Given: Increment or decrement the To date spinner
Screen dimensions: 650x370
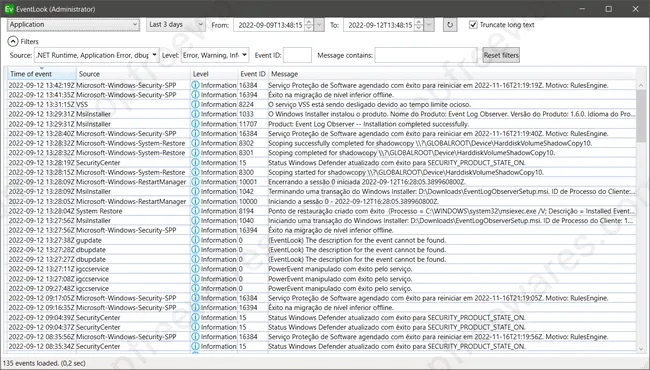Looking at the screenshot, I should point(419,25).
